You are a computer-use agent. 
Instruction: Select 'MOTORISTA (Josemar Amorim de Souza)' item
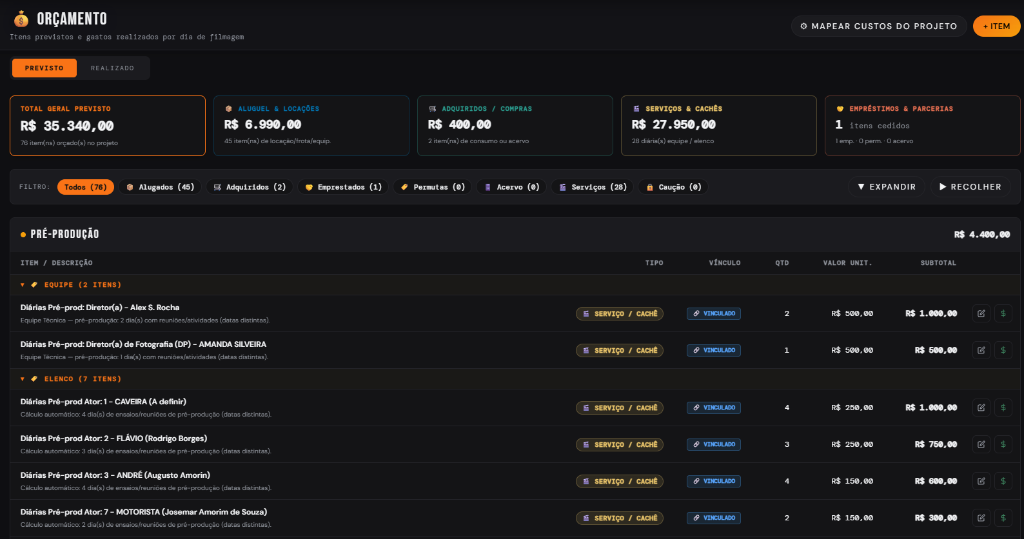(144, 512)
